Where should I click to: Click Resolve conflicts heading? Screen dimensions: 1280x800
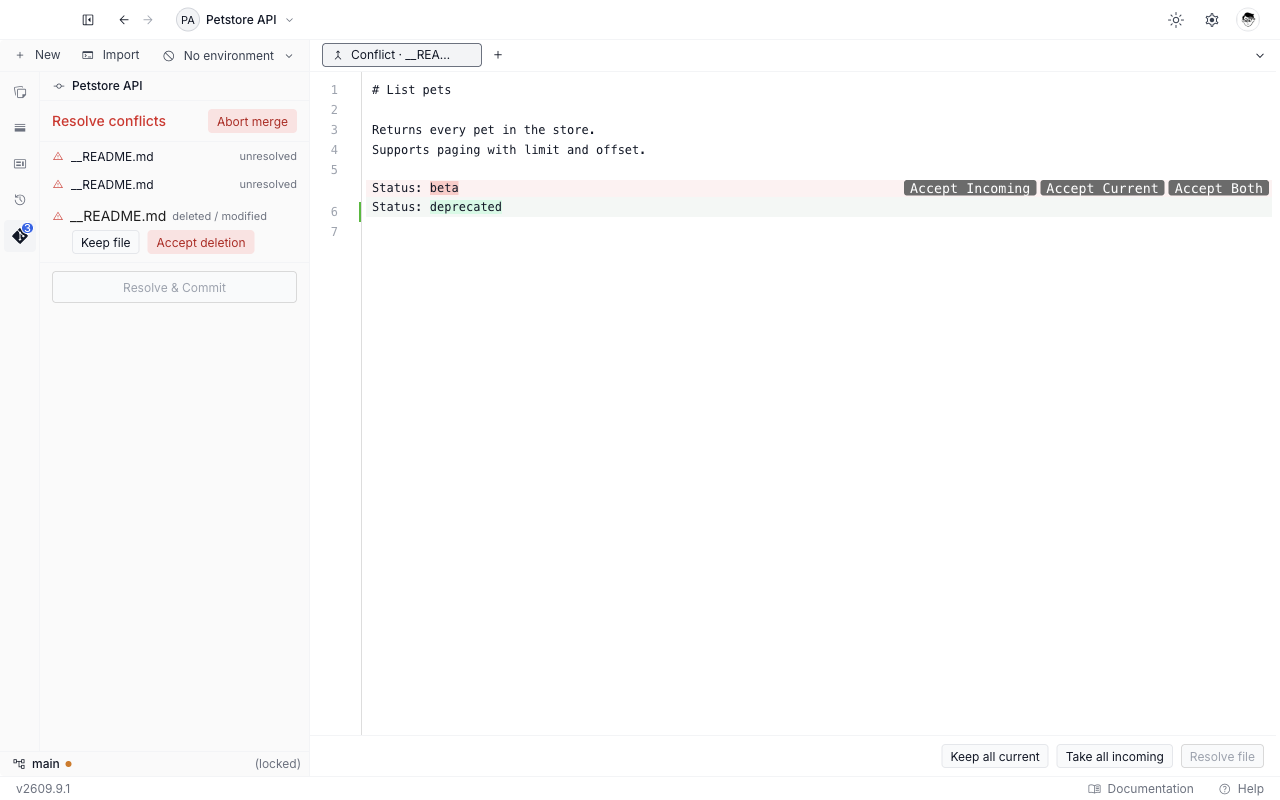coord(109,121)
